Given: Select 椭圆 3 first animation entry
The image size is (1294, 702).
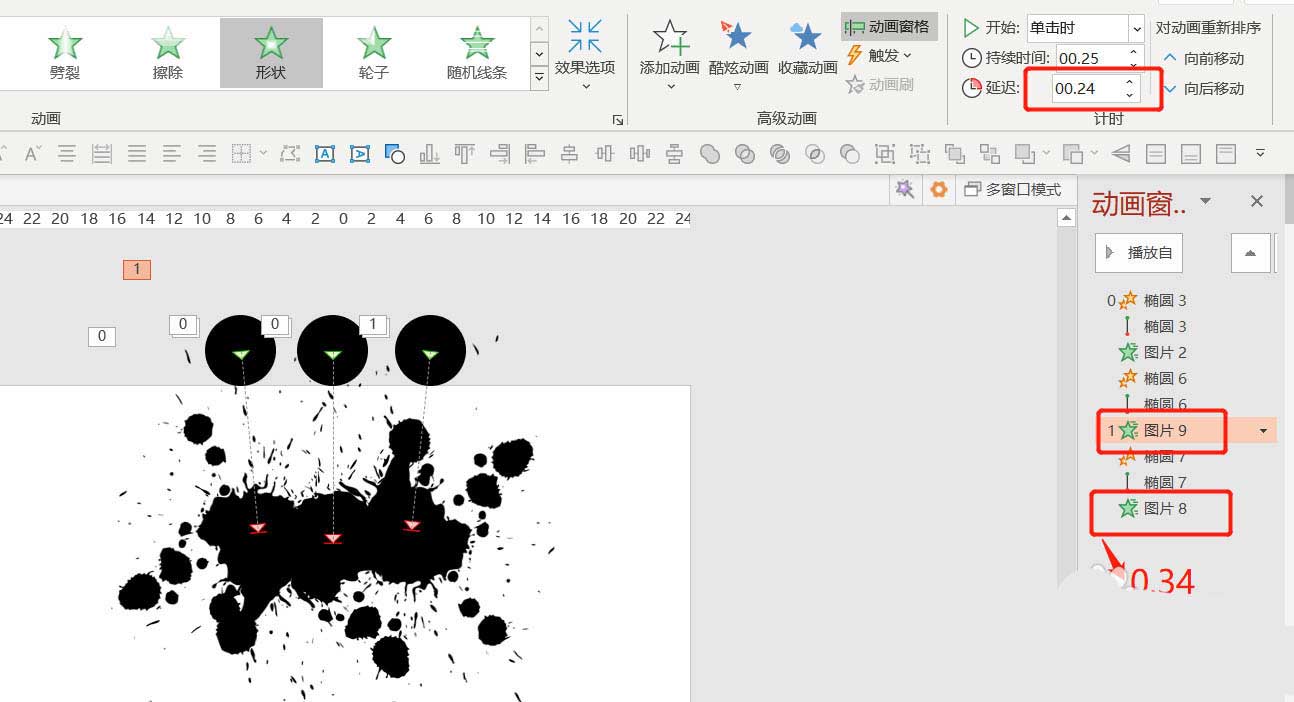Looking at the screenshot, I should tap(1165, 300).
